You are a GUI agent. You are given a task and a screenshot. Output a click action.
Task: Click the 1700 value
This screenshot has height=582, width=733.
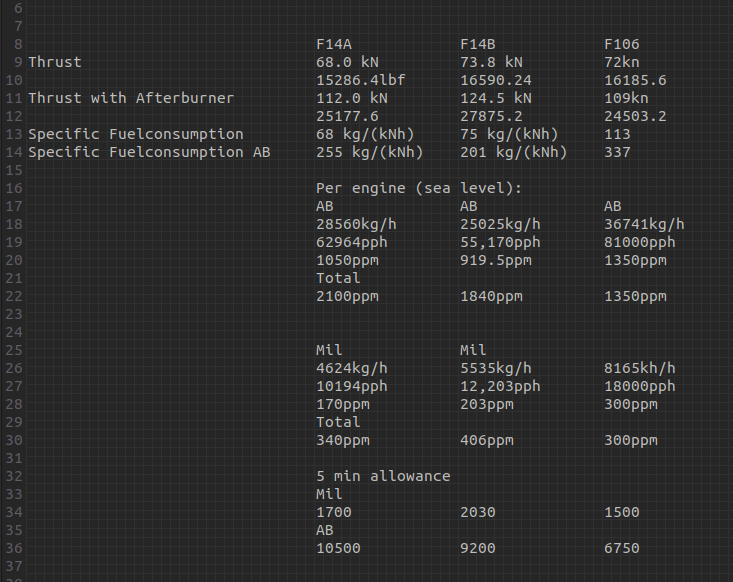334,512
